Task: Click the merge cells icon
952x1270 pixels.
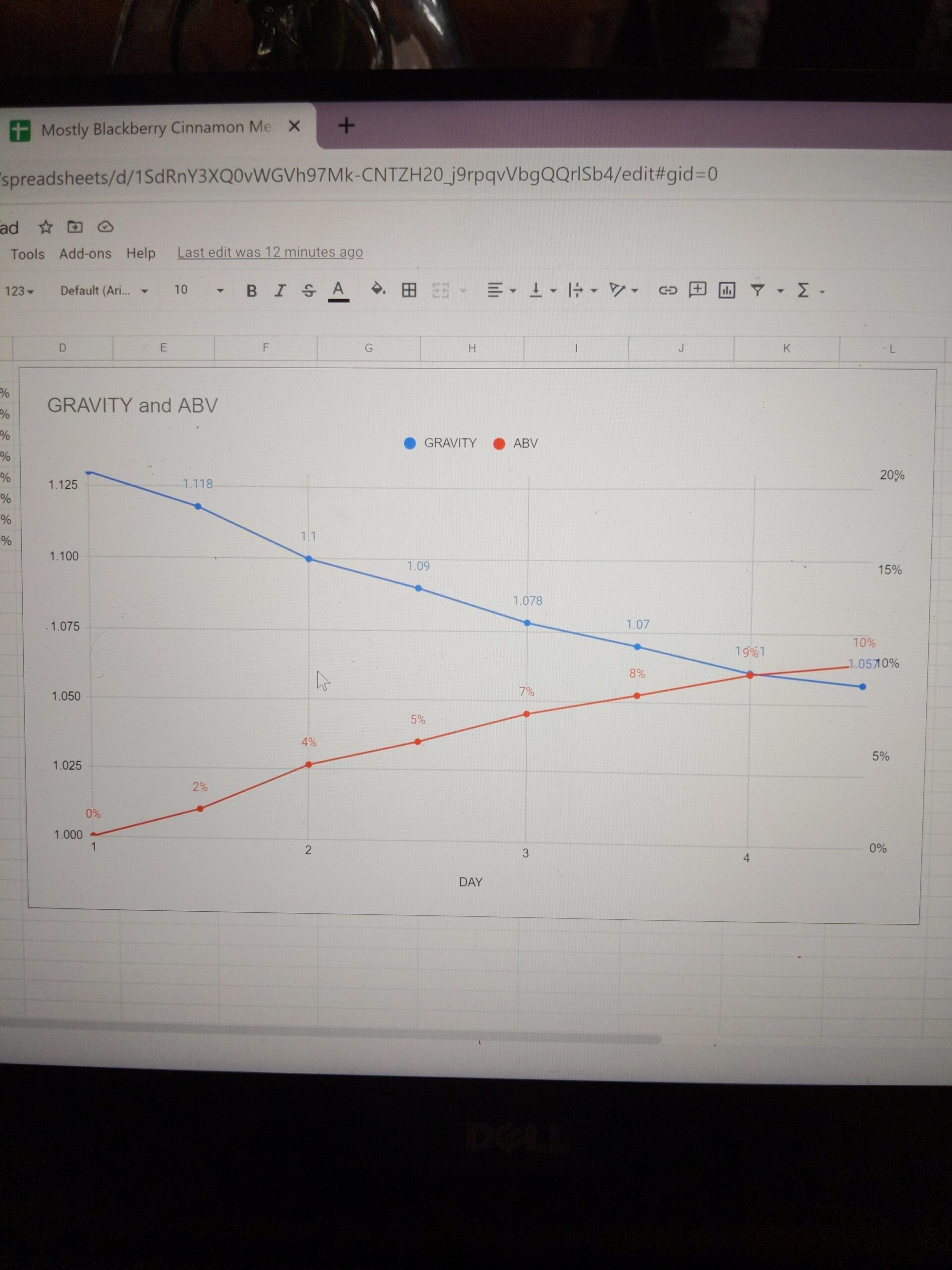Action: point(440,291)
